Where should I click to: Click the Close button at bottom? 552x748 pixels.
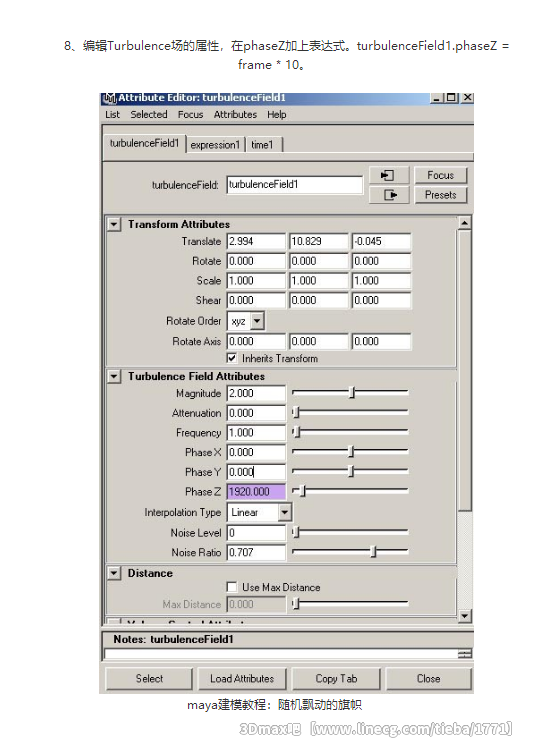pyautogui.click(x=428, y=678)
